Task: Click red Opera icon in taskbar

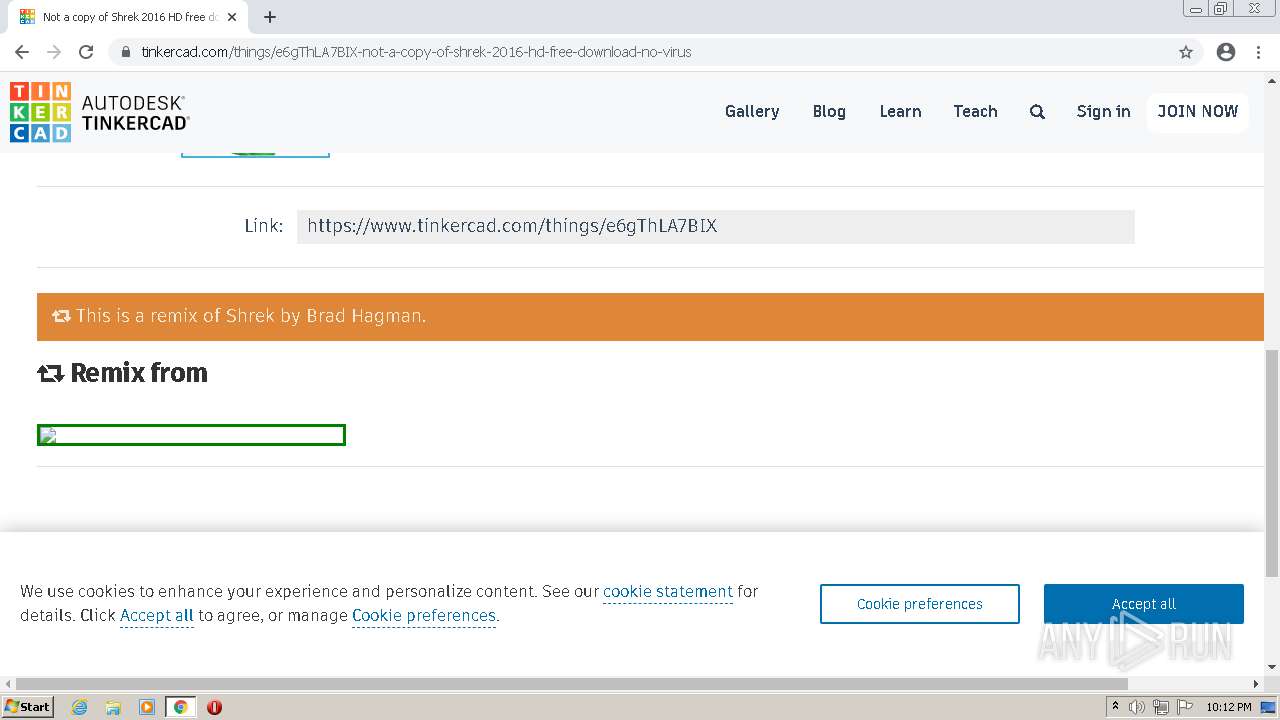Action: [214, 707]
